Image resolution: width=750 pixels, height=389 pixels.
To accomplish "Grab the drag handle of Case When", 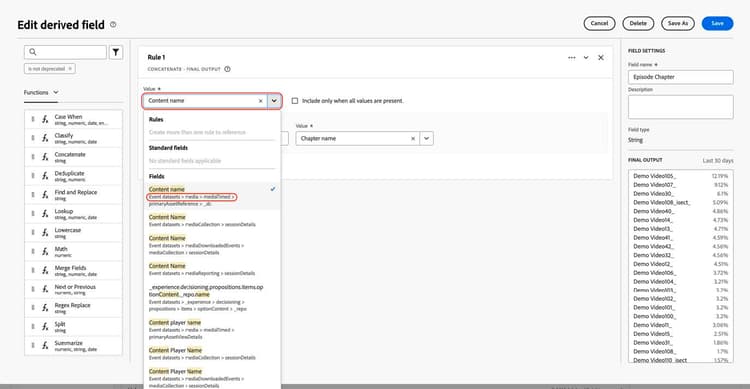I will pyautogui.click(x=33, y=119).
